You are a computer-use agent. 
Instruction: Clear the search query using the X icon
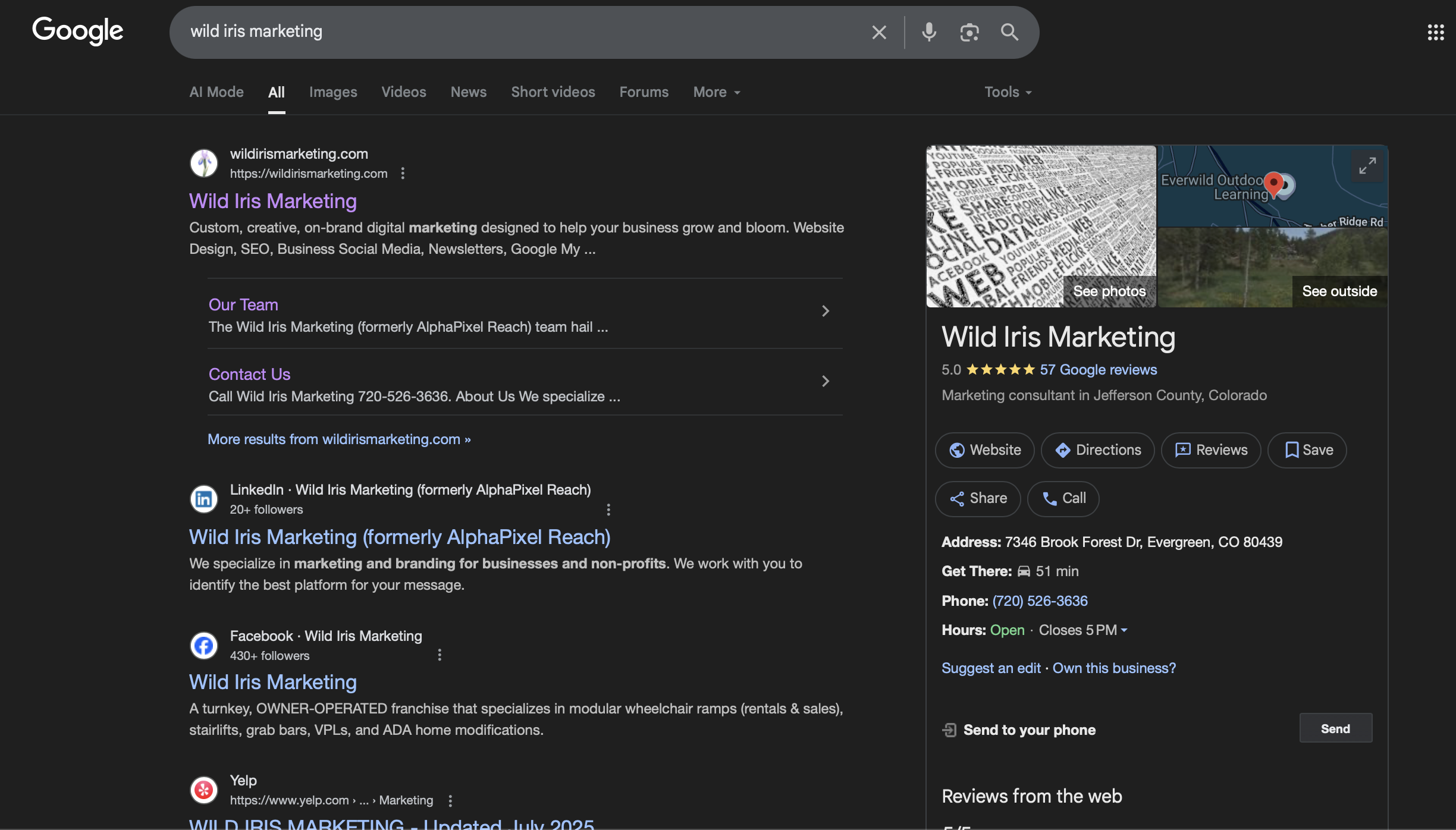click(x=878, y=32)
